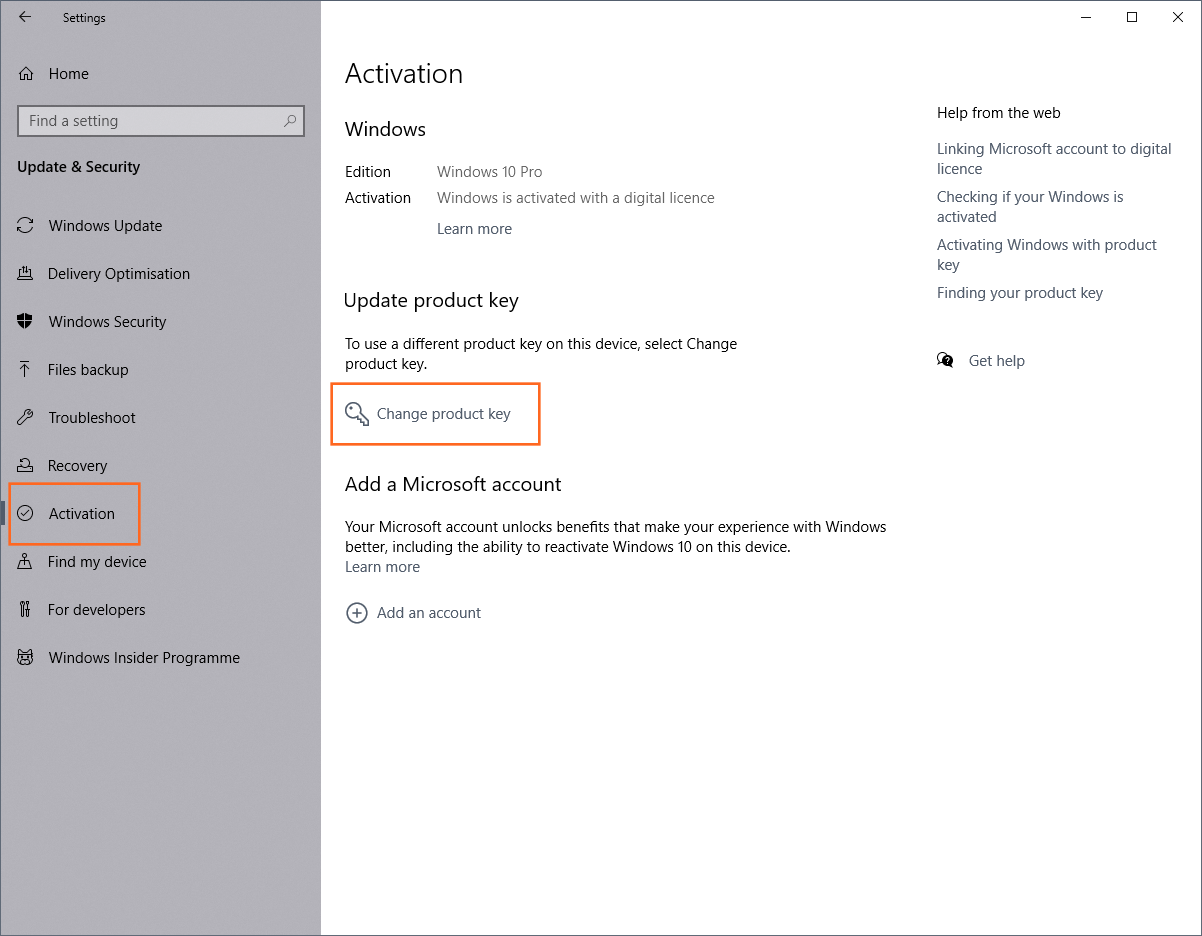Click the key icon beside Change product key

coord(357,414)
